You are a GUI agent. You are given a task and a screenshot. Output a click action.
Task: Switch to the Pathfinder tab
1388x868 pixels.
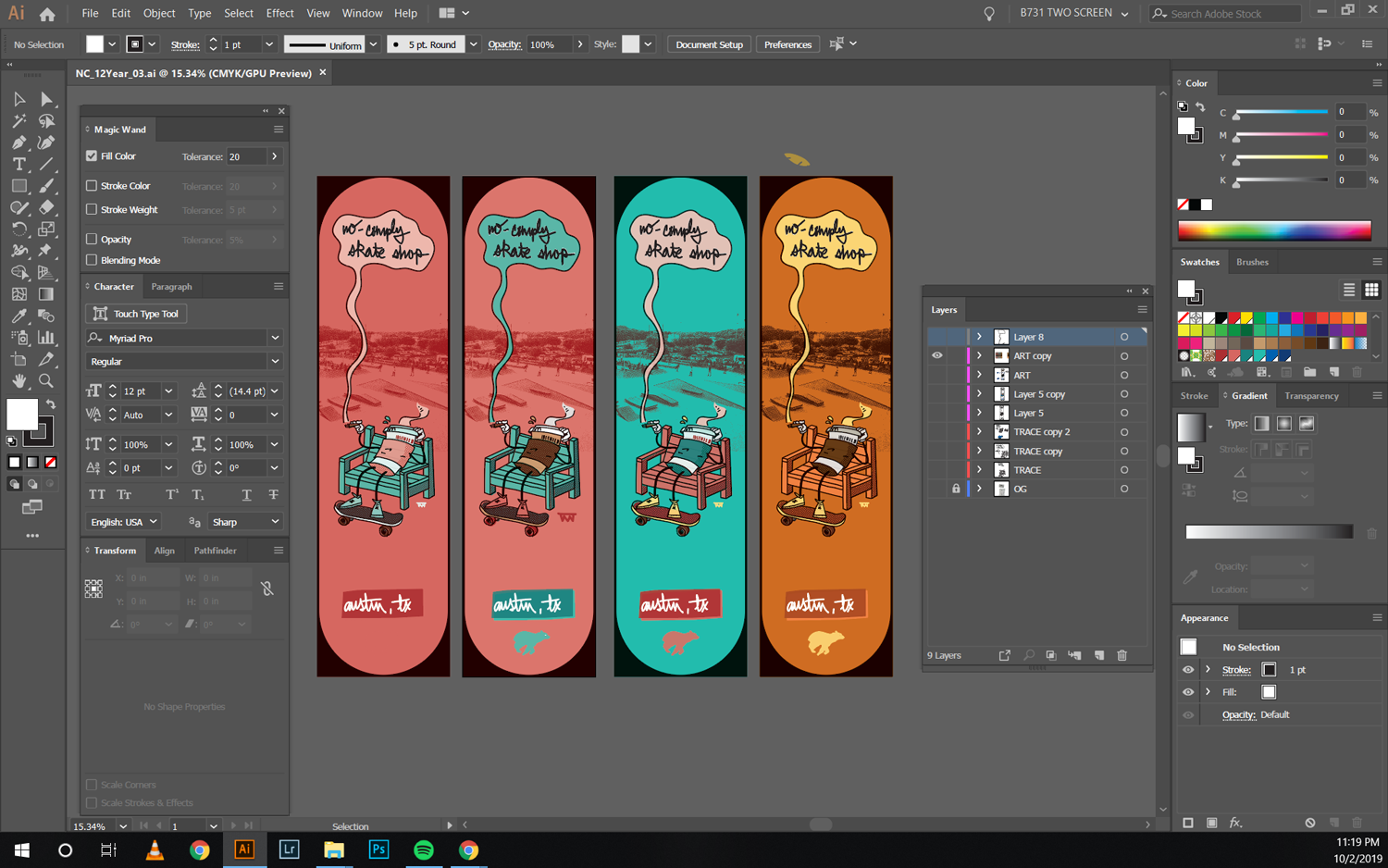[x=215, y=551]
